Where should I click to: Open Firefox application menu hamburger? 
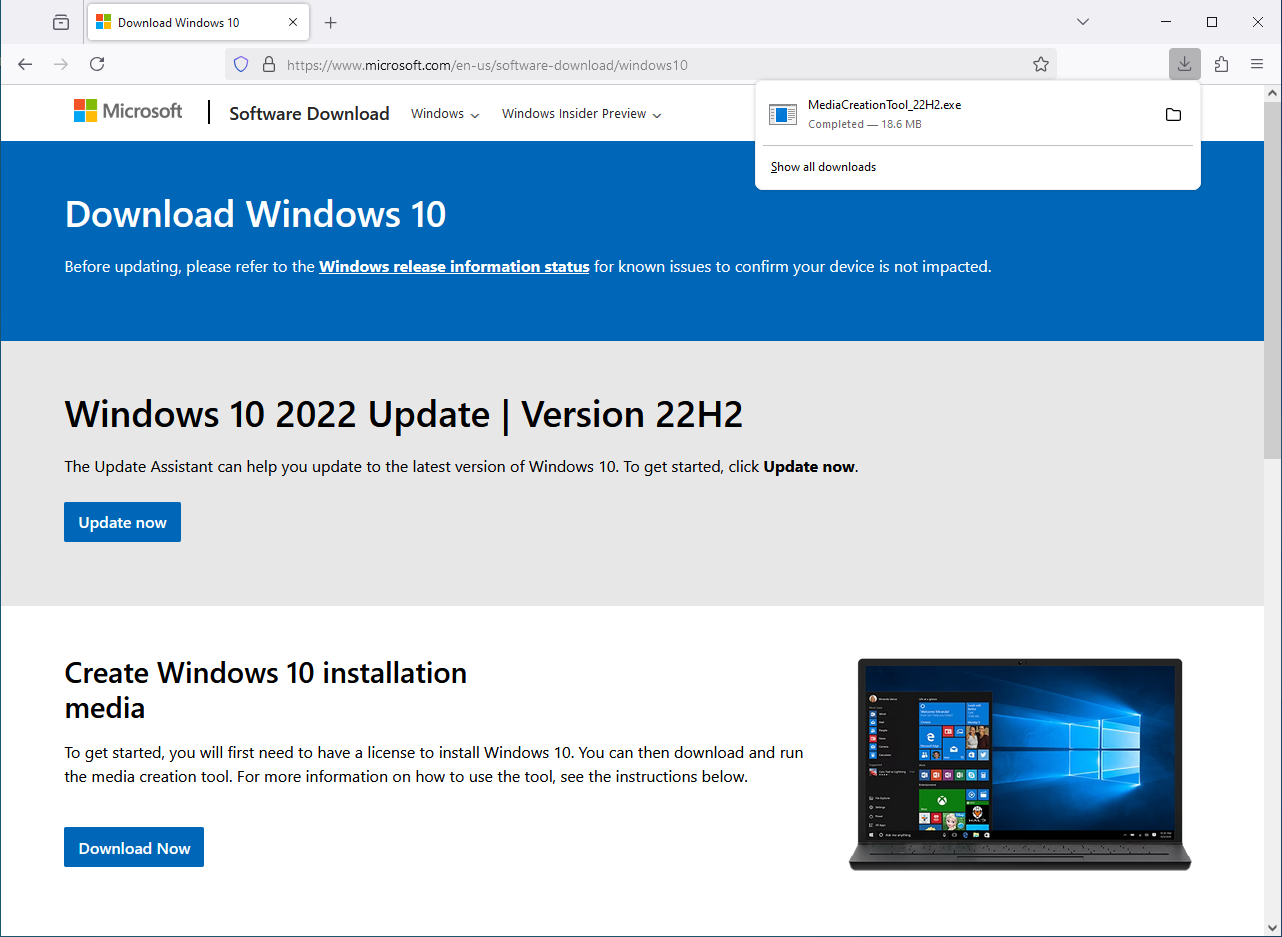[x=1257, y=64]
